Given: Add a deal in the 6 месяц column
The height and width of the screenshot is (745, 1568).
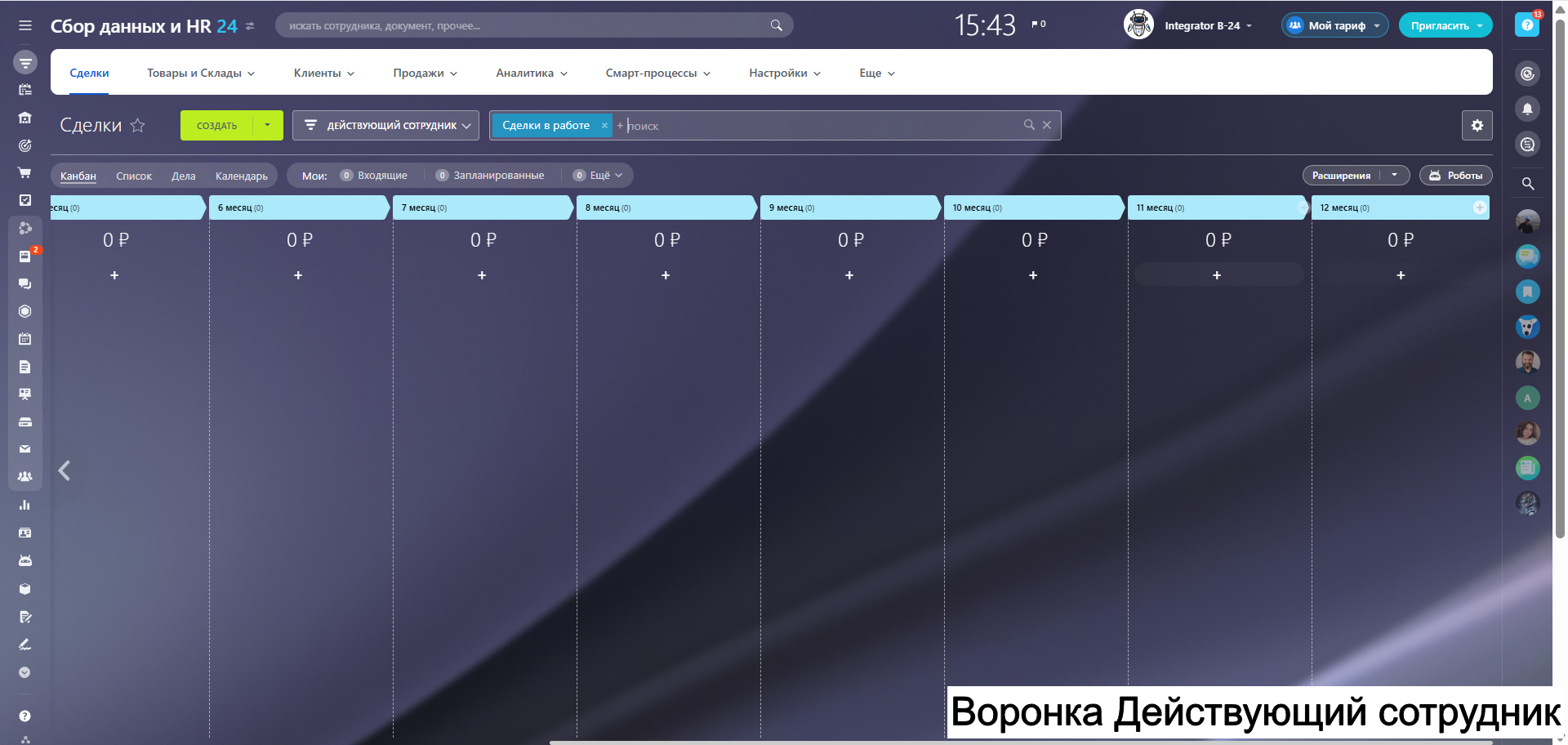Looking at the screenshot, I should click(x=298, y=275).
